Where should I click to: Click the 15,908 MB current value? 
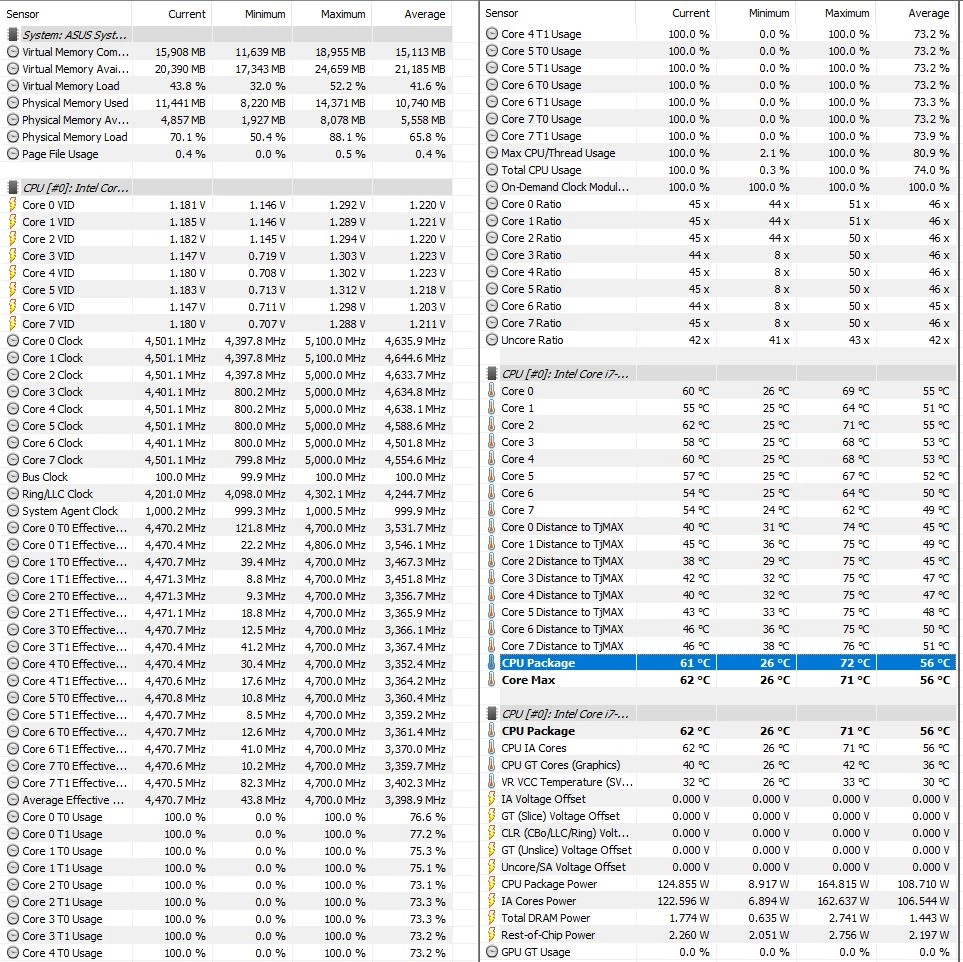point(181,52)
